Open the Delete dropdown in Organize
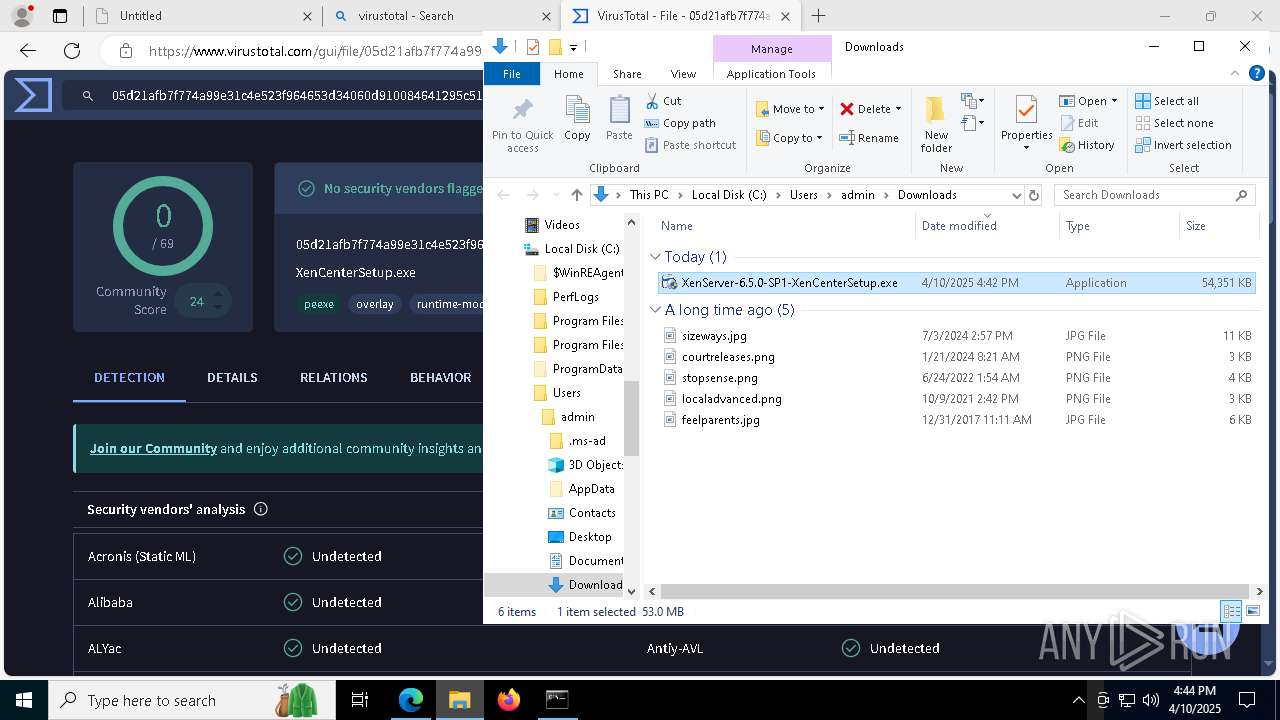This screenshot has width=1280, height=720. [x=870, y=109]
